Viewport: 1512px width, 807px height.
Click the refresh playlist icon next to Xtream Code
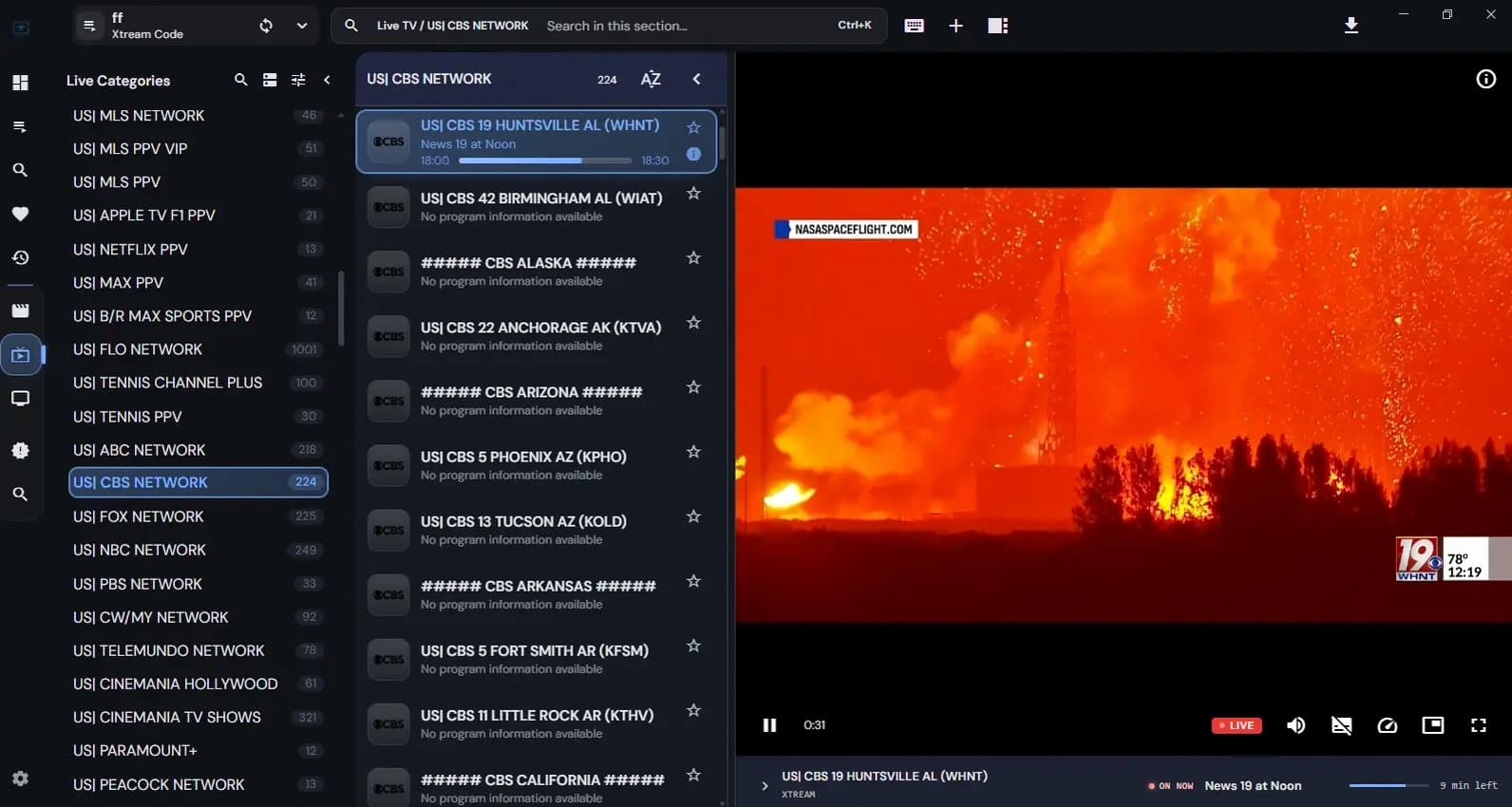click(x=266, y=26)
